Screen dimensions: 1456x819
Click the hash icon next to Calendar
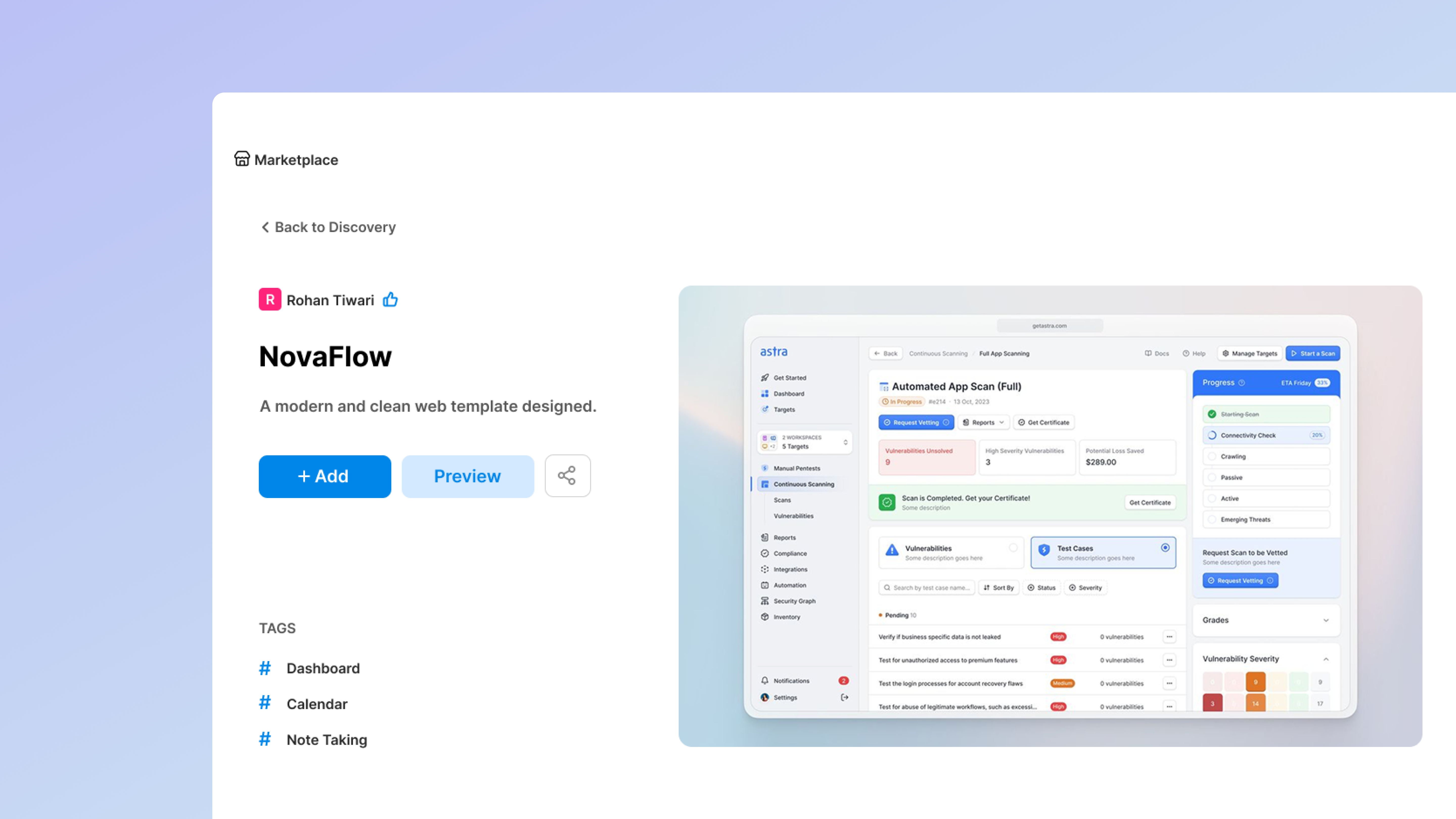click(x=264, y=703)
